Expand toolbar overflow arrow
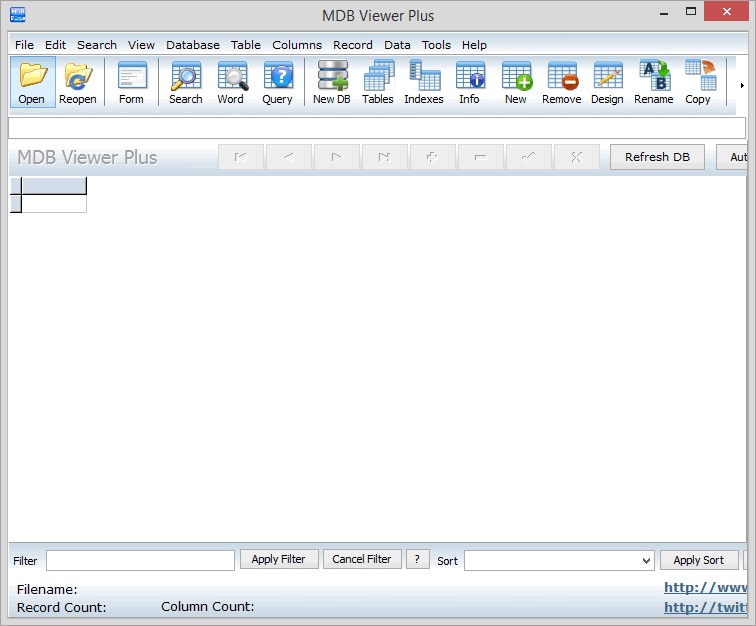The height and width of the screenshot is (626, 756). tap(741, 85)
